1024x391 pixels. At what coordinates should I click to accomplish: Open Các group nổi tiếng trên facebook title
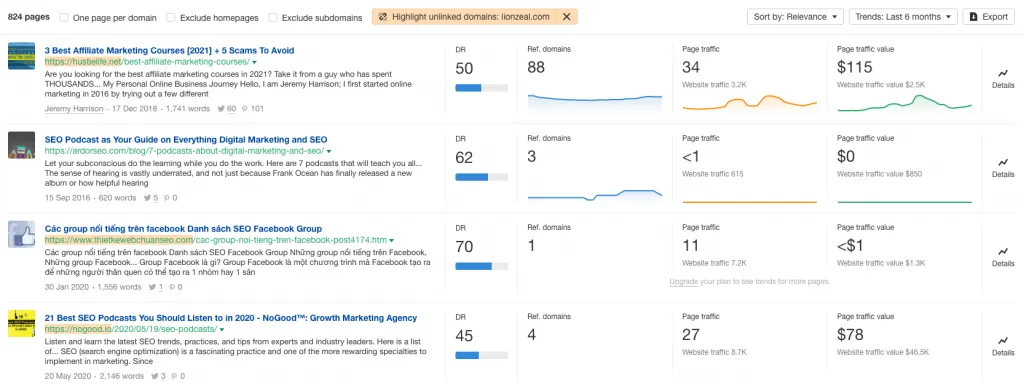pos(183,229)
